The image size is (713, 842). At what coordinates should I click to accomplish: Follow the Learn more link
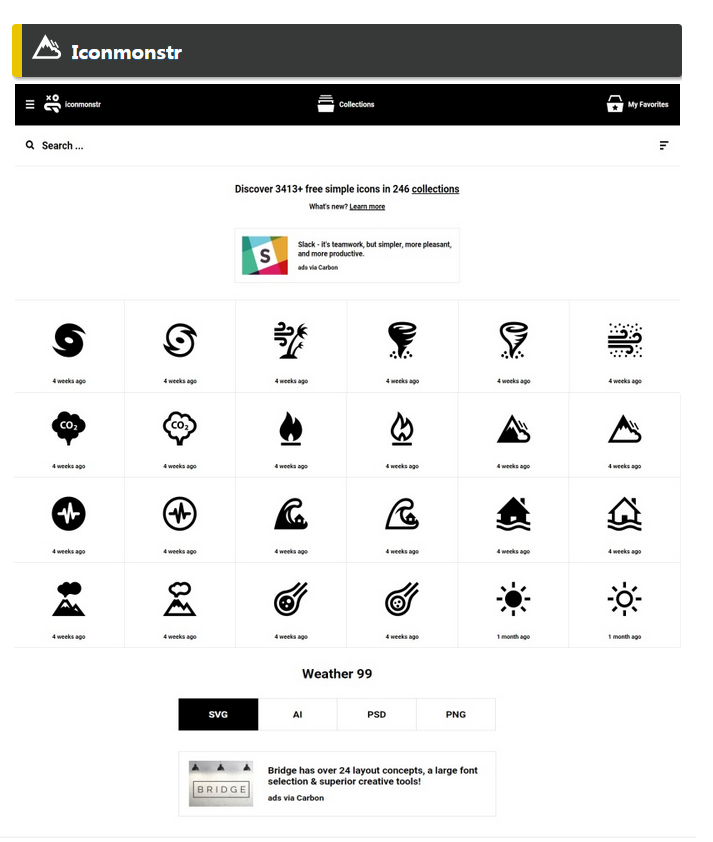pos(367,207)
